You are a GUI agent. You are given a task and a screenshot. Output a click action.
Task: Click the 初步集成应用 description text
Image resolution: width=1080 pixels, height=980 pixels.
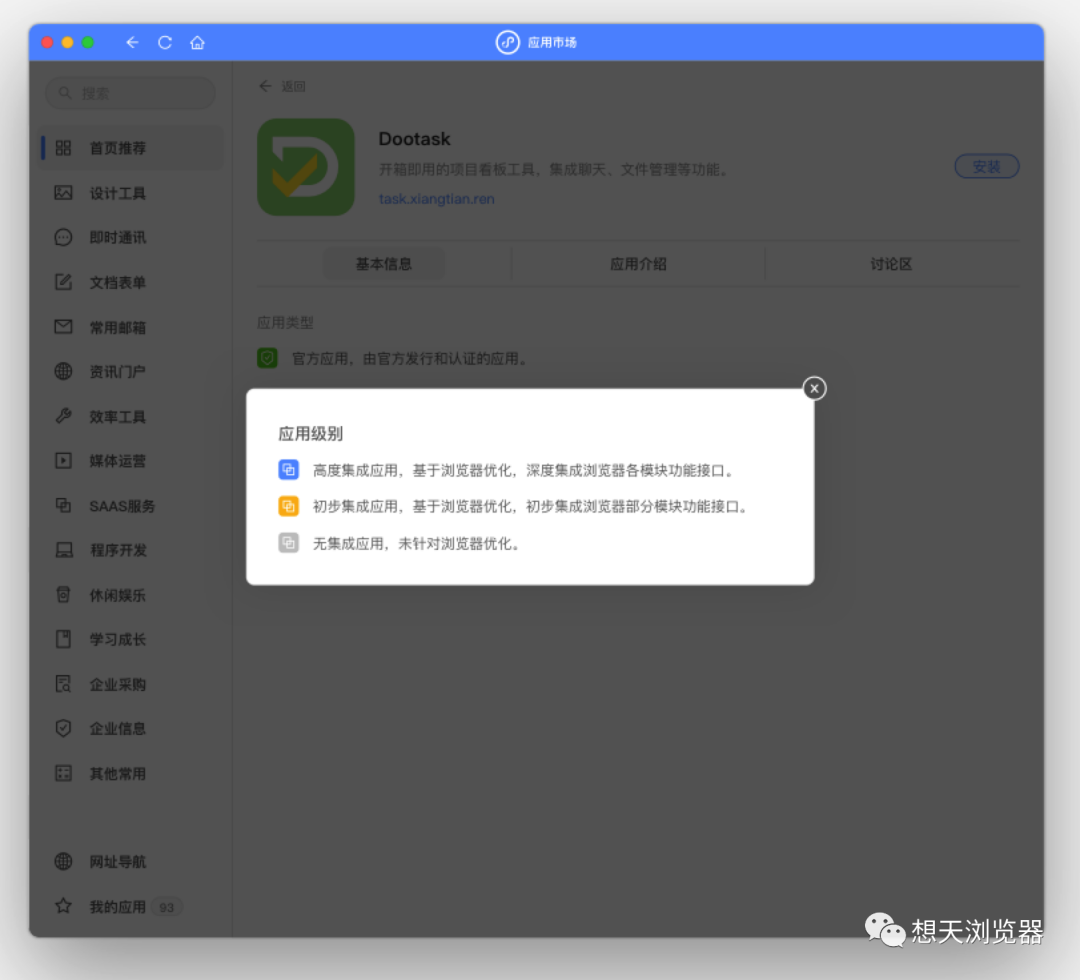(530, 507)
